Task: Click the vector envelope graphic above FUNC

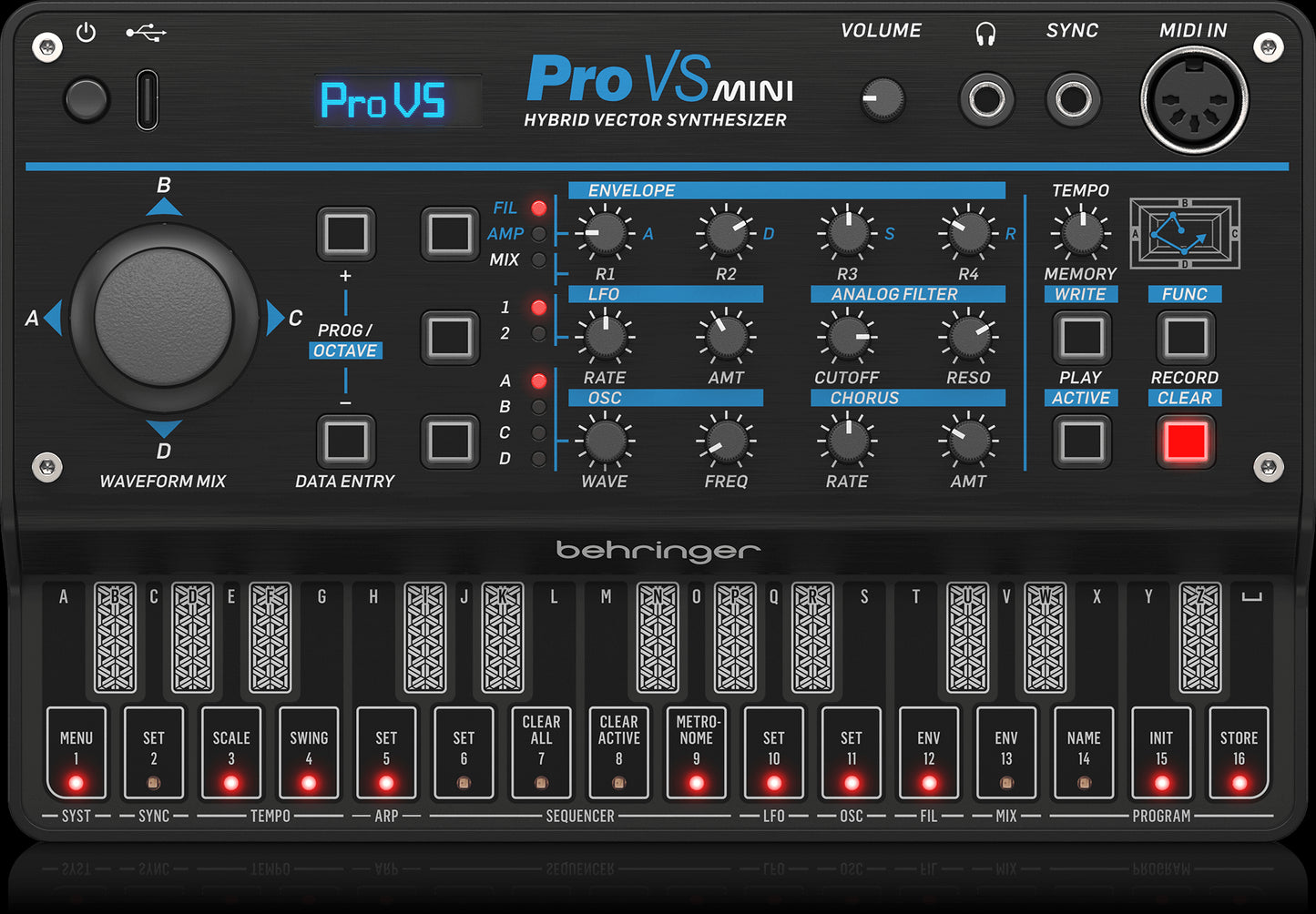Action: coord(1184,235)
